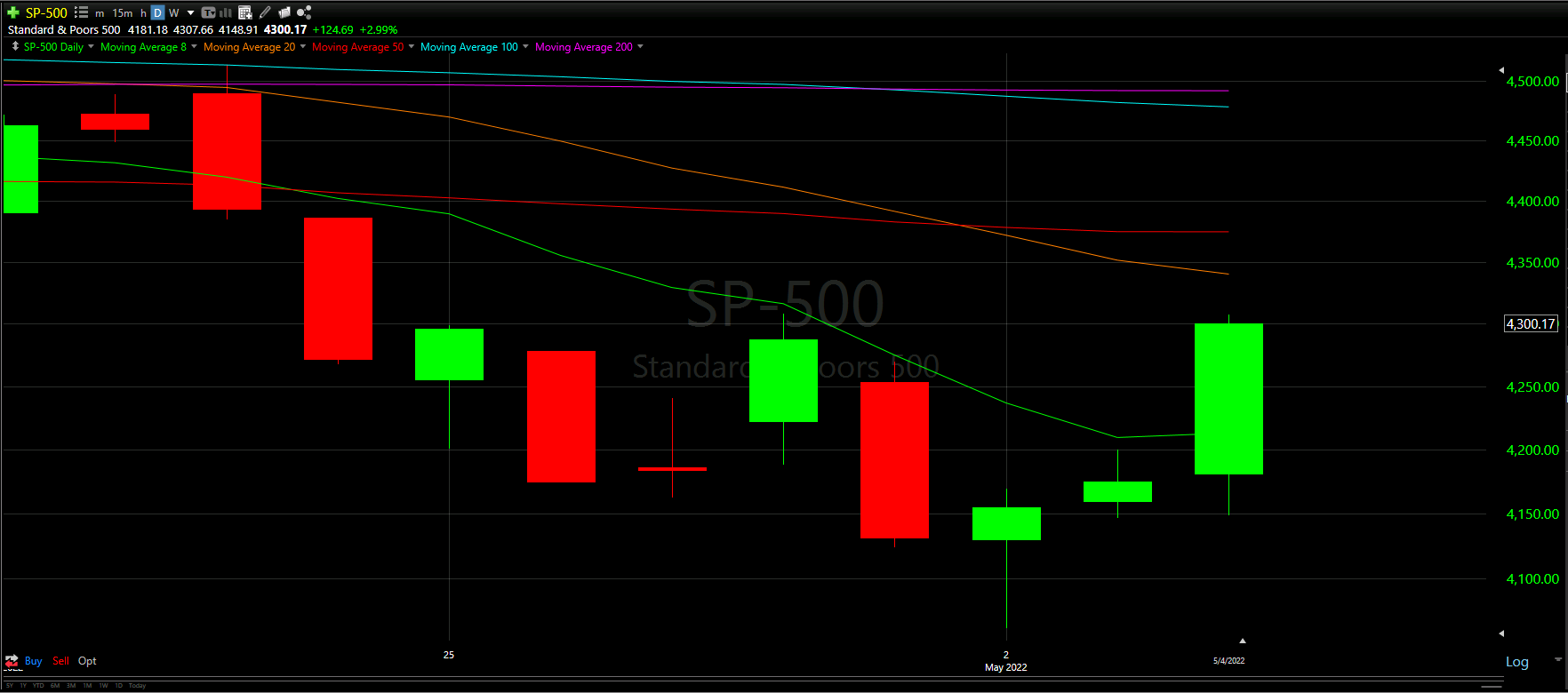The height and width of the screenshot is (693, 1568).
Task: Click the Opt options button
Action: click(87, 661)
